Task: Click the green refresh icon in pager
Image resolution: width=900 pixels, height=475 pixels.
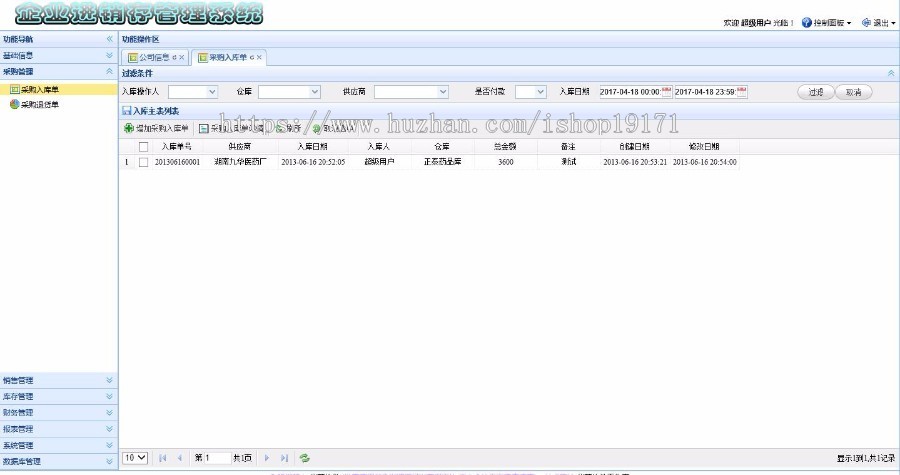Action: (x=305, y=458)
